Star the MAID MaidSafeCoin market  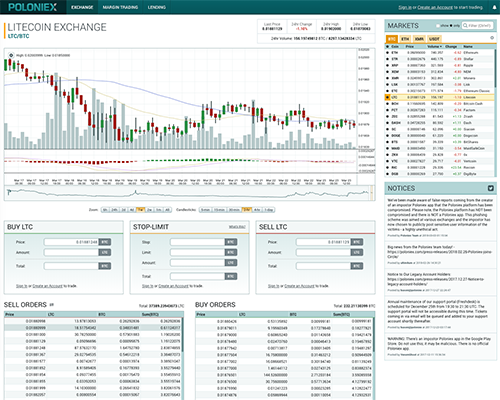pyautogui.click(x=387, y=148)
